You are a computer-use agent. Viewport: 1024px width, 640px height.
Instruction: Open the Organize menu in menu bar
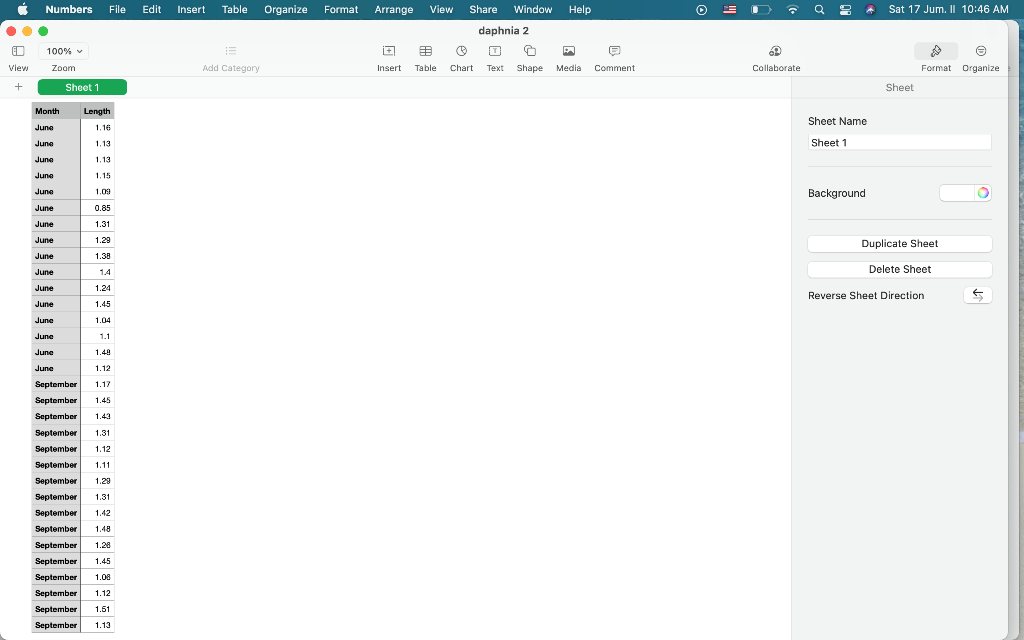coord(285,9)
